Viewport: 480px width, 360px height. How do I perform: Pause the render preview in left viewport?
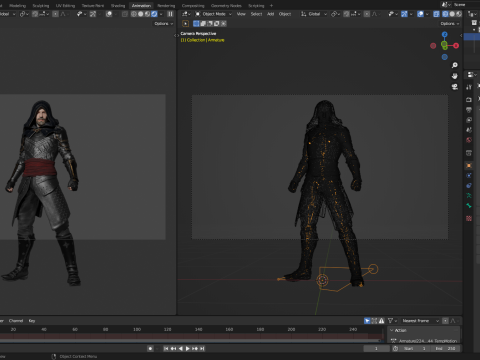(170, 14)
